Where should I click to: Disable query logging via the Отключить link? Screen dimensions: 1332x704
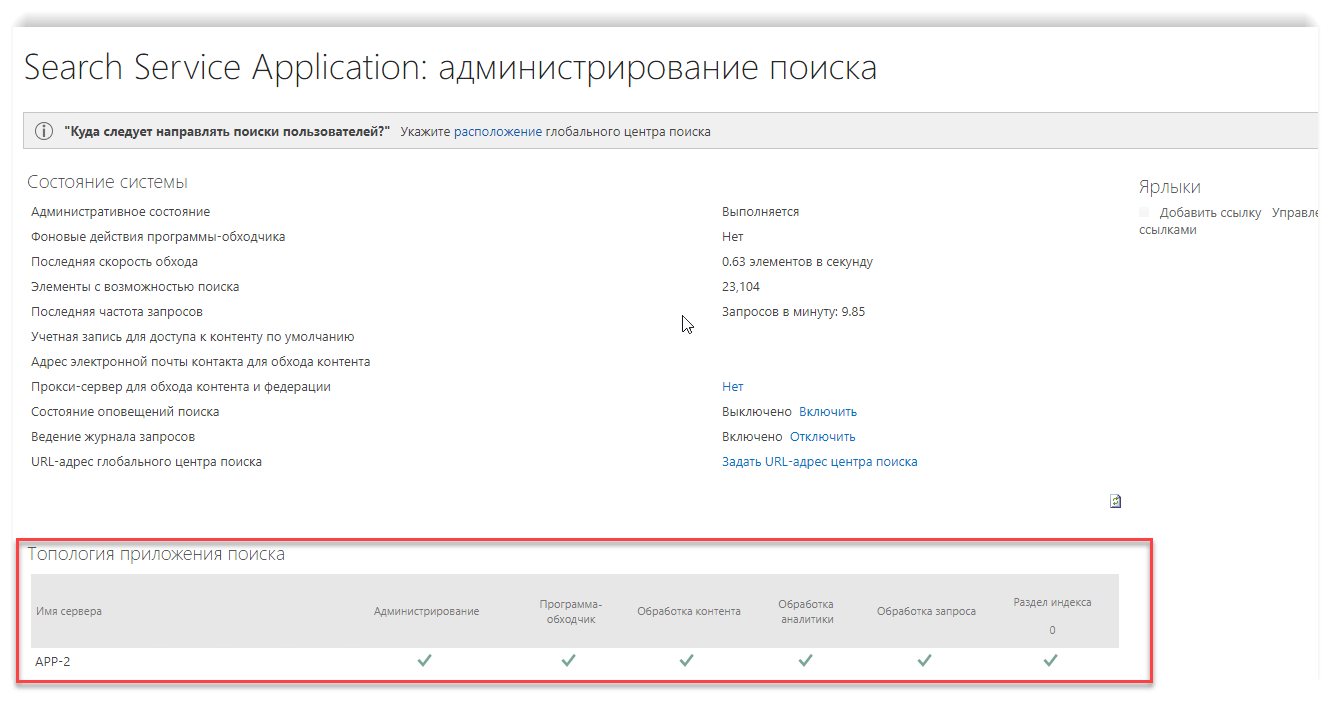[822, 437]
